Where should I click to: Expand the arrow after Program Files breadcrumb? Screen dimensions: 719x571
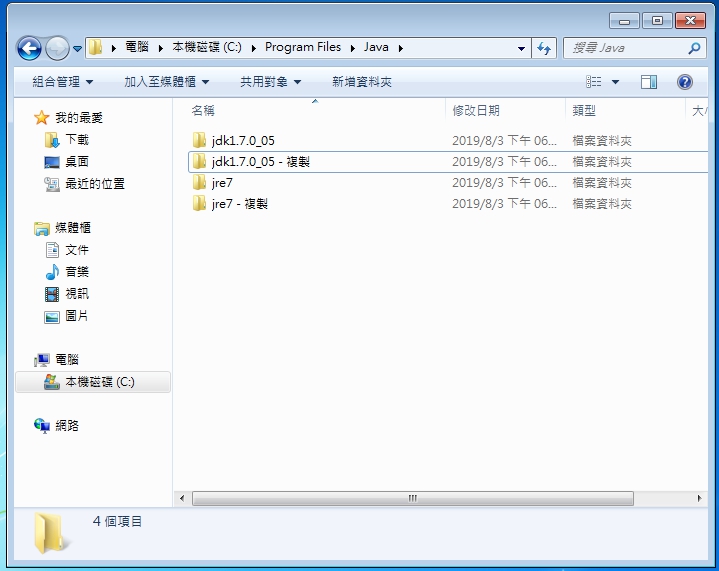click(x=353, y=48)
